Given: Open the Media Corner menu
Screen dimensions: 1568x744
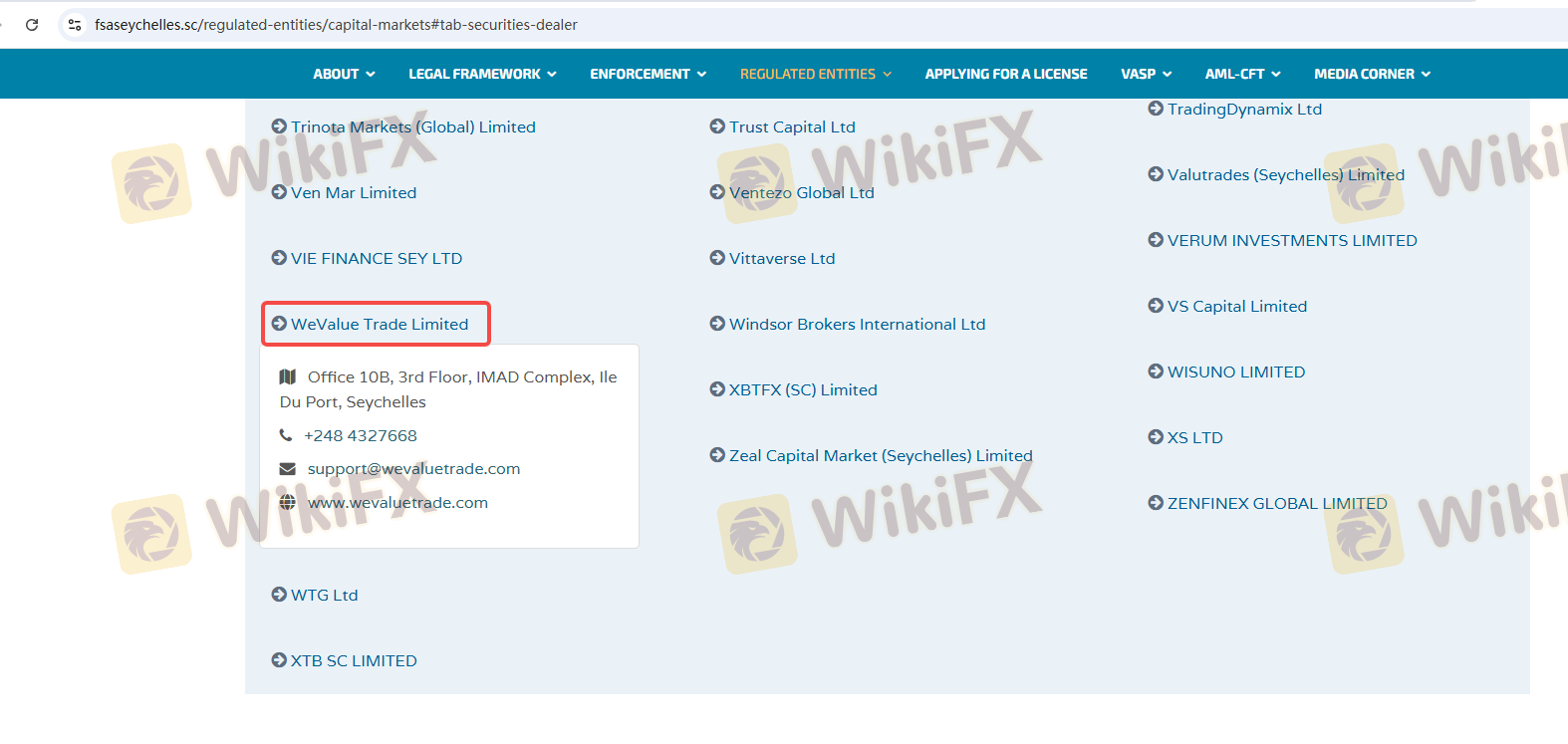Looking at the screenshot, I should [1372, 74].
